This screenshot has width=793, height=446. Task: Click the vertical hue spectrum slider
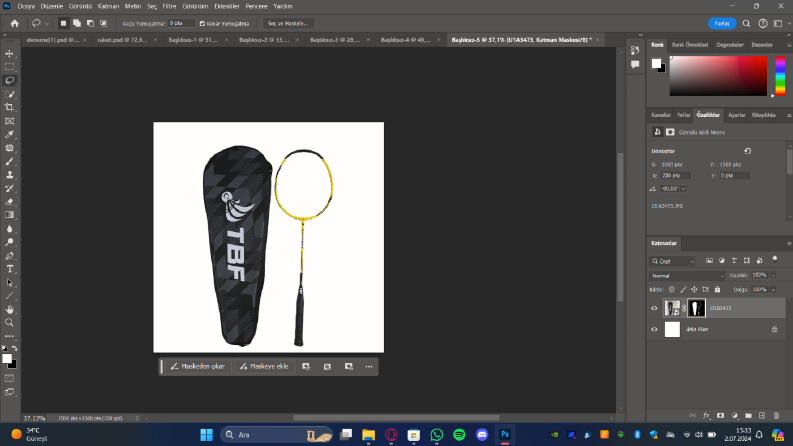780,76
